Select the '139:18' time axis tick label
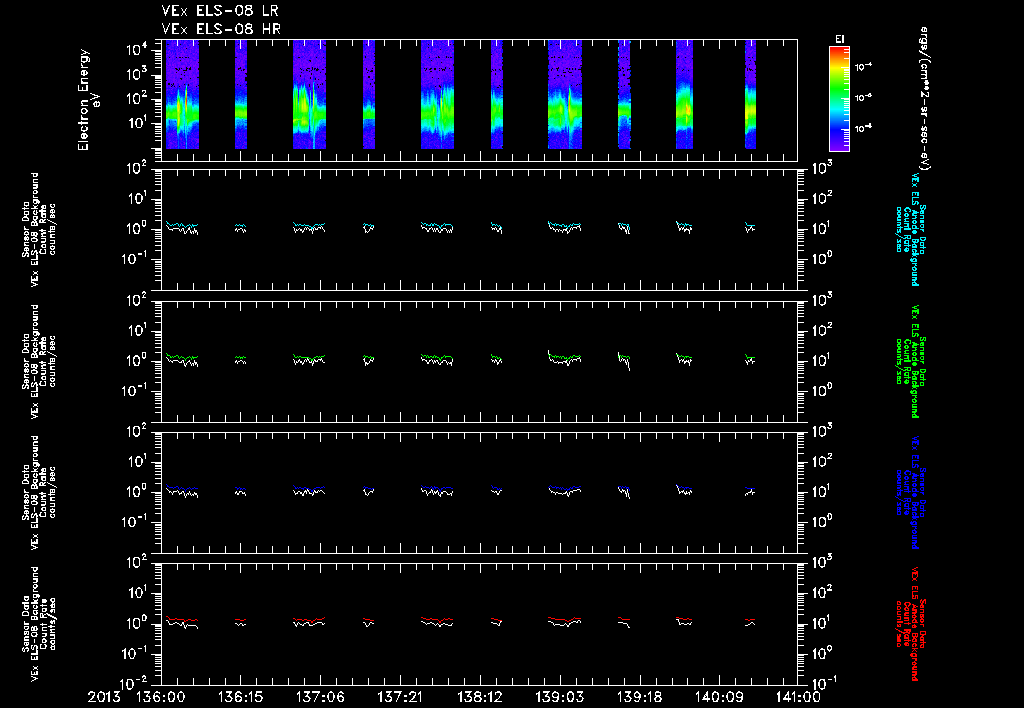This screenshot has width=1024, height=708. pyautogui.click(x=639, y=698)
